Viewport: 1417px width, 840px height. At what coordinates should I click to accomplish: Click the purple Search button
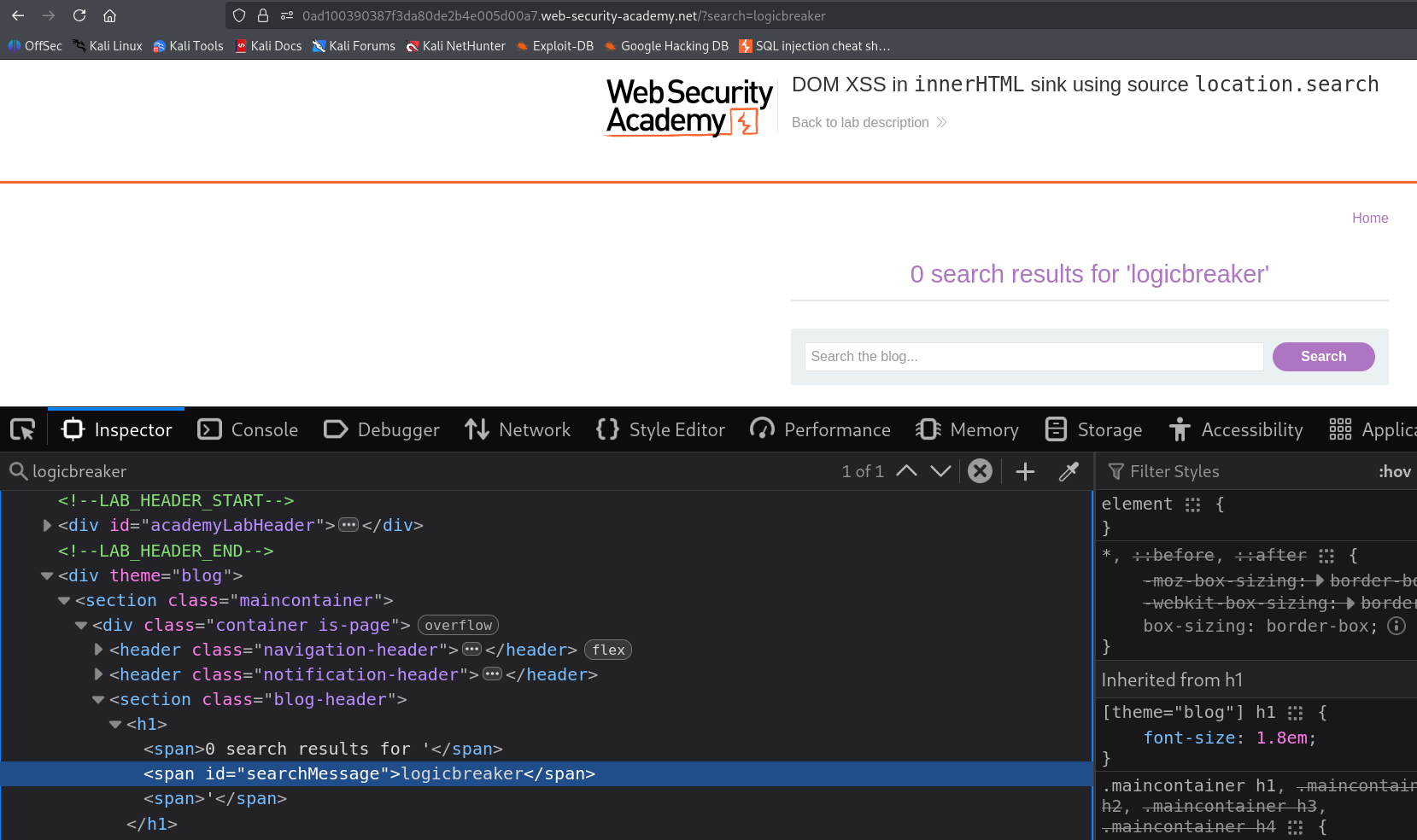click(1323, 357)
